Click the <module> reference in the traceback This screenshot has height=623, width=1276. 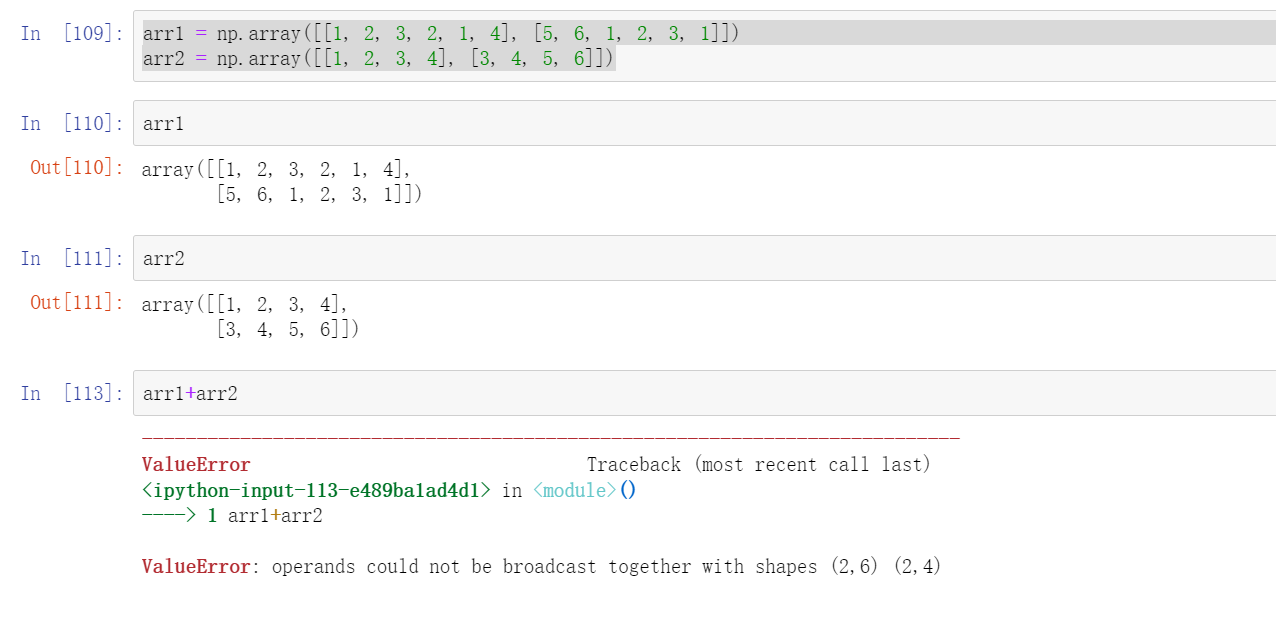pyautogui.click(x=575, y=491)
